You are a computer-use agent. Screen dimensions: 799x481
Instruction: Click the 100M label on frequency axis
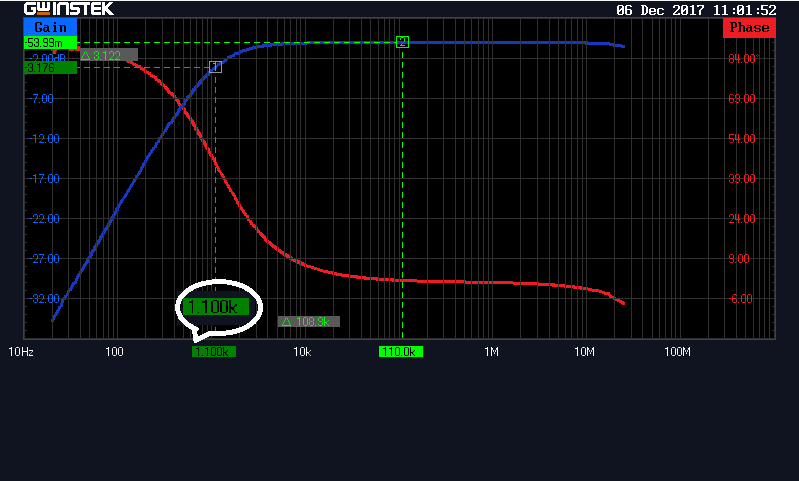point(678,352)
